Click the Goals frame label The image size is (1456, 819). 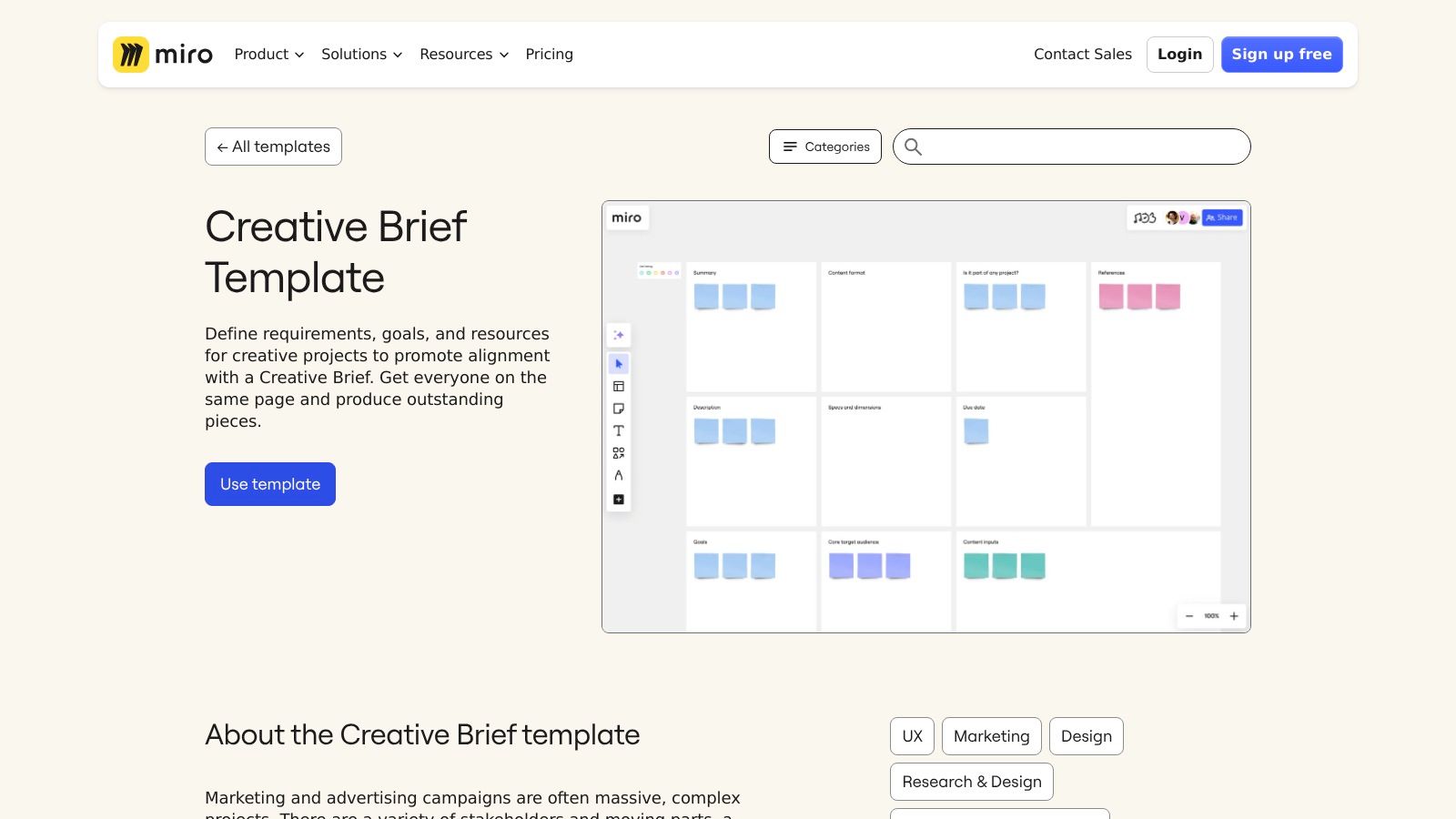[700, 542]
